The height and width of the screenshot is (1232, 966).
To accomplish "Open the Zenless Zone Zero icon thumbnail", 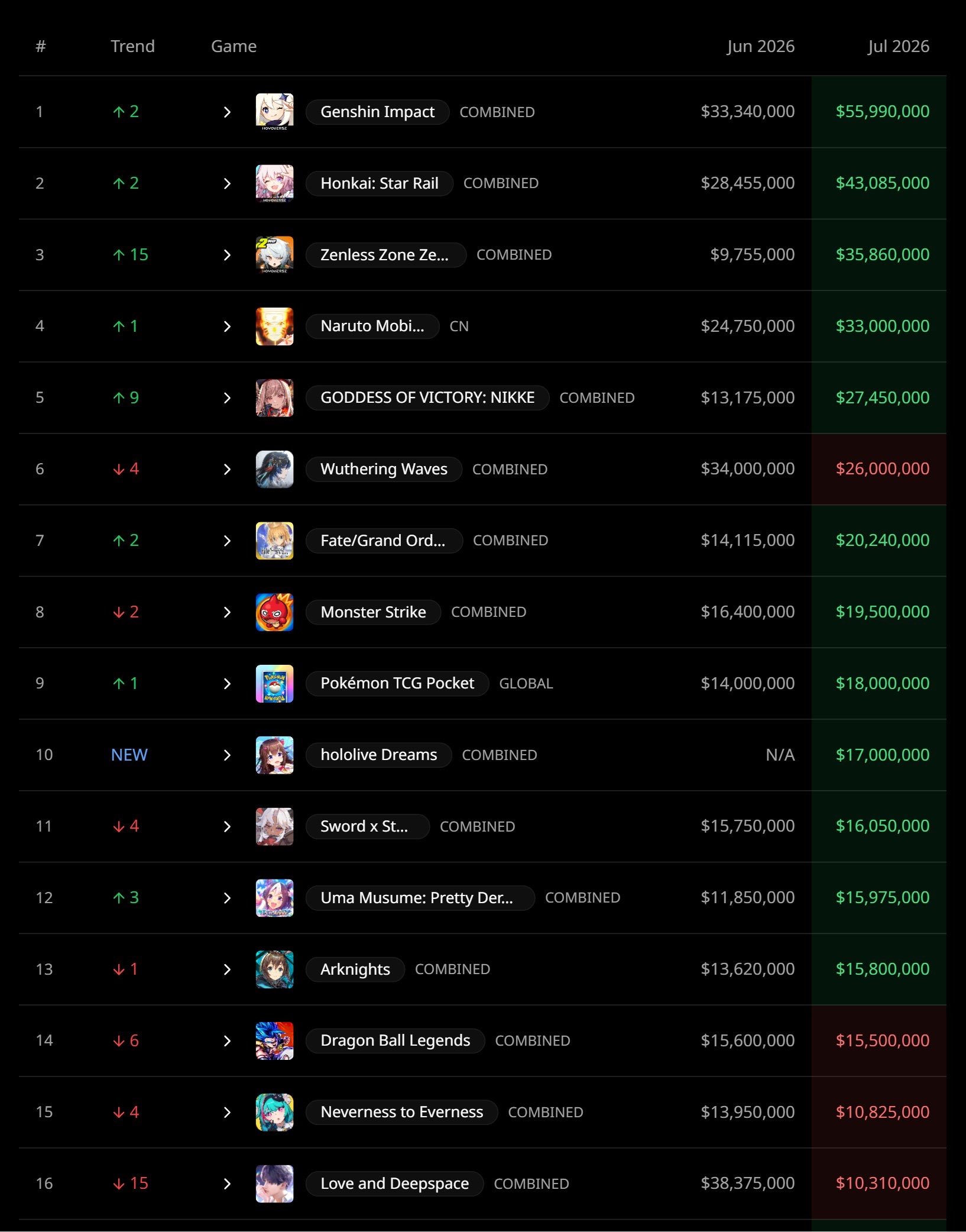I will (x=274, y=255).
